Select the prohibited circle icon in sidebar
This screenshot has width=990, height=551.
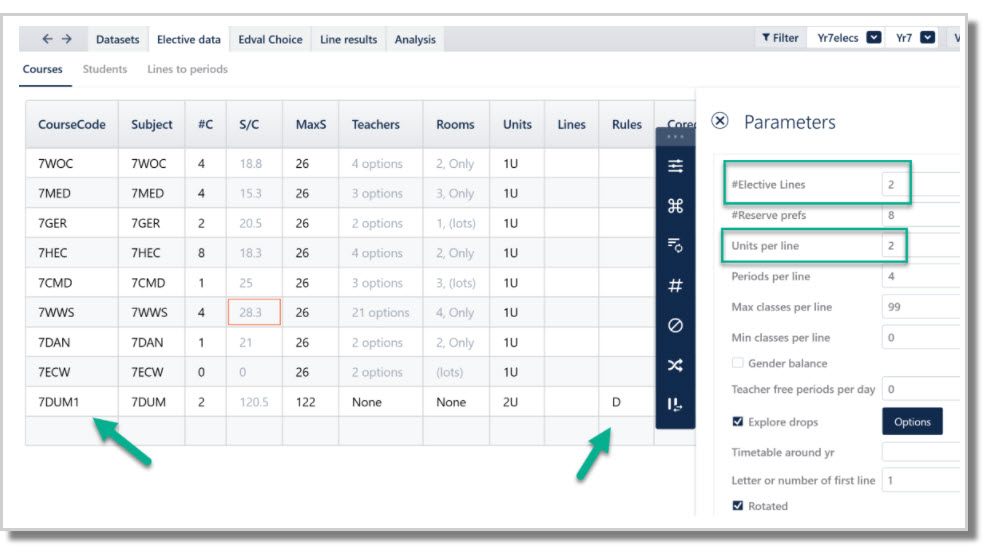pos(675,325)
